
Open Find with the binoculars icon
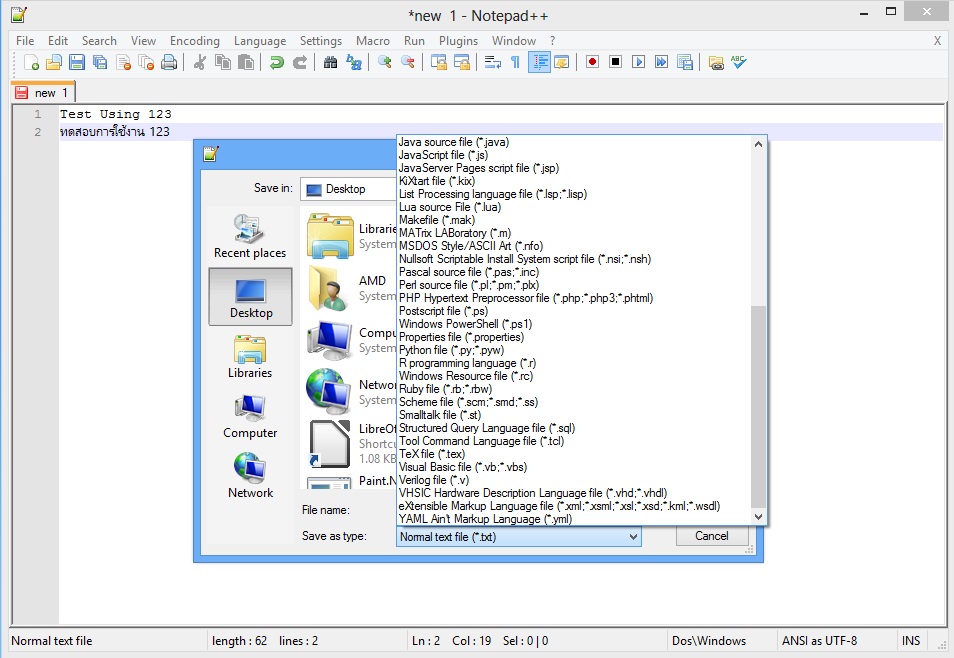(331, 62)
